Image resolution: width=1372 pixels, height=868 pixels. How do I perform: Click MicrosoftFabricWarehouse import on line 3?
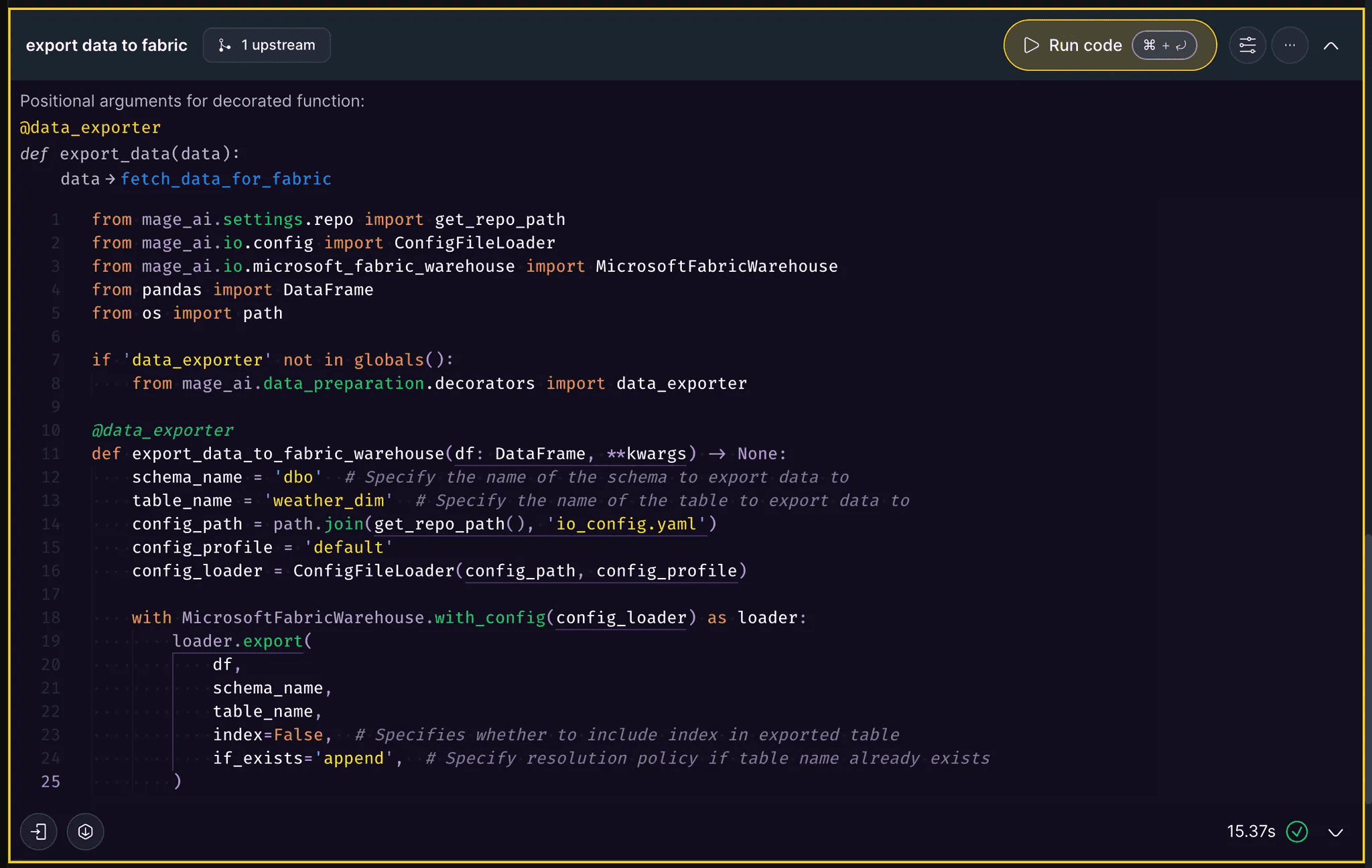coord(717,266)
